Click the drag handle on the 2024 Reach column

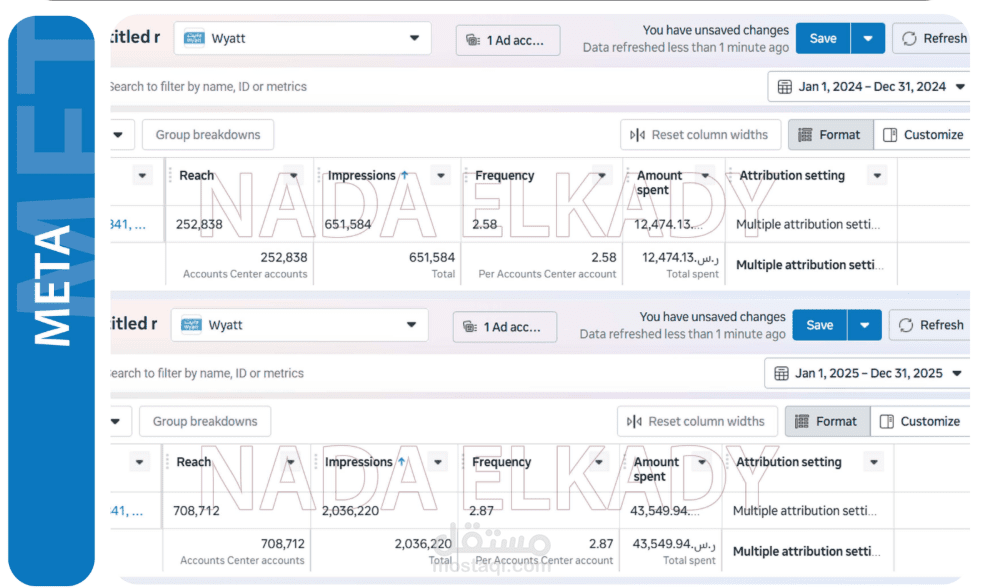[170, 176]
